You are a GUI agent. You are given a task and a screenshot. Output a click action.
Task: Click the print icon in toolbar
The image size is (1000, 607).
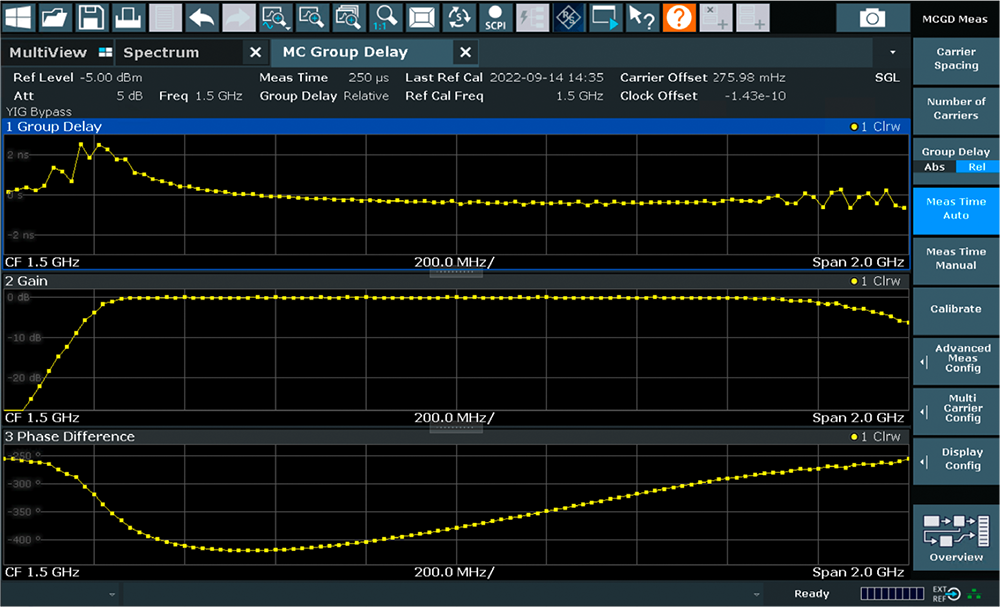coord(127,17)
